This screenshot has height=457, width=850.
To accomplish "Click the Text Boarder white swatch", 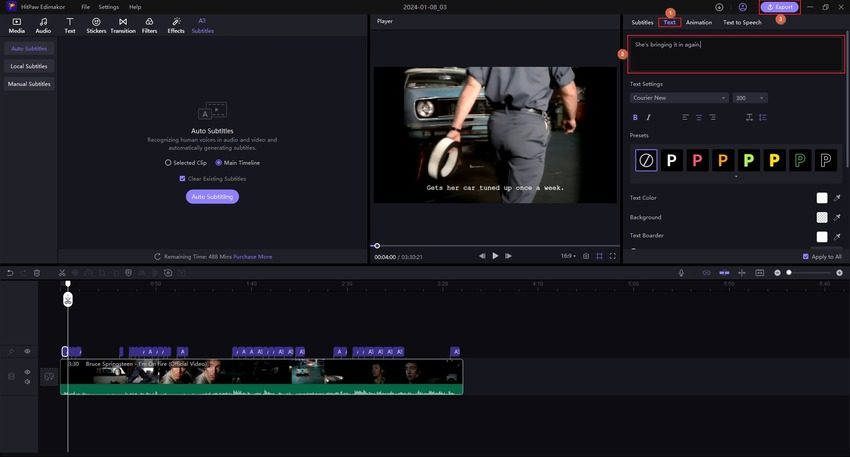I will (x=822, y=236).
